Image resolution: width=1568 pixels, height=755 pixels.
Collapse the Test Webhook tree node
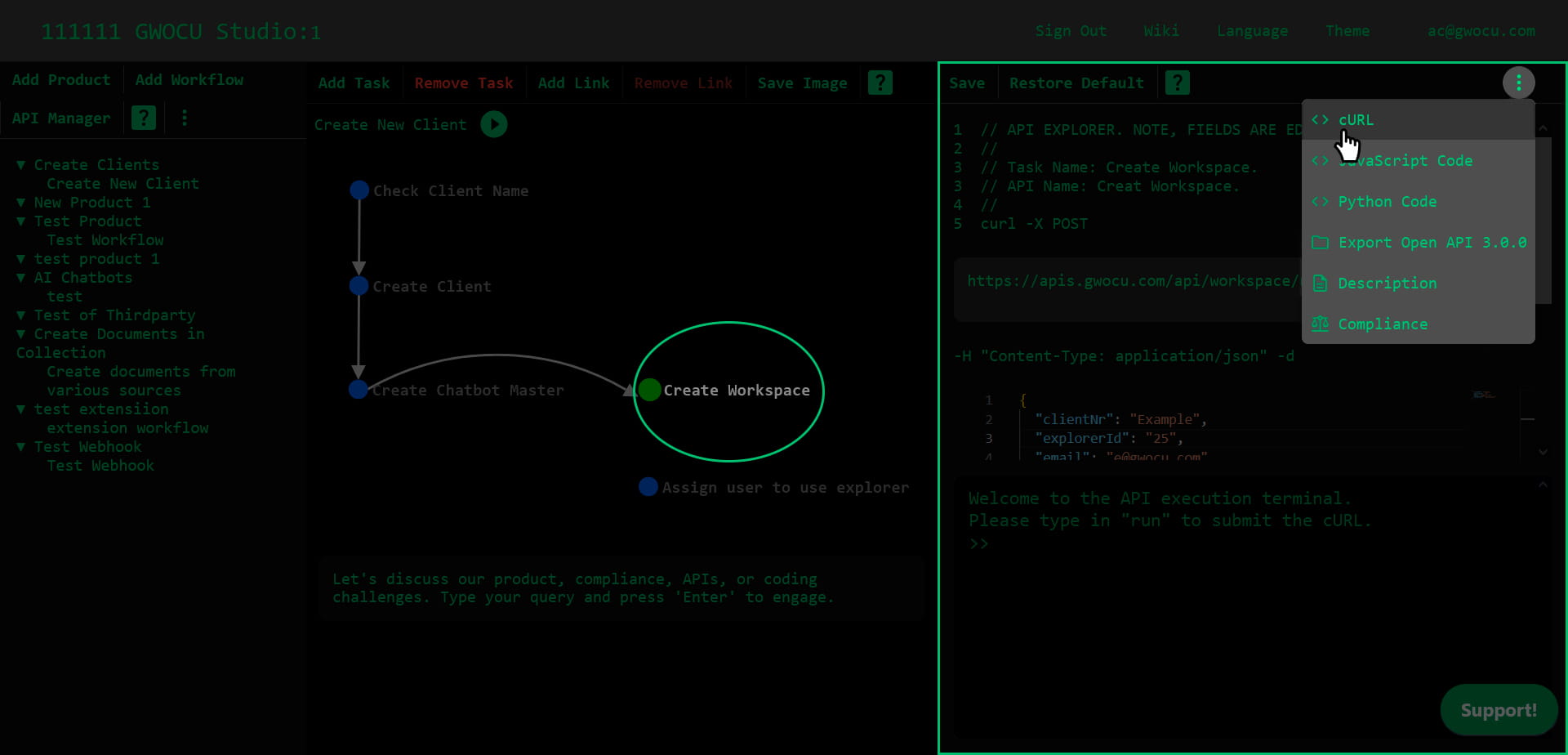point(21,447)
